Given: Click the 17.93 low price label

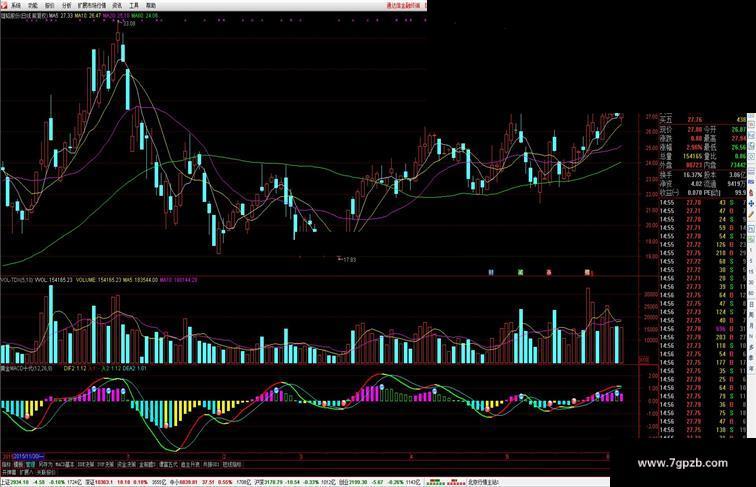Looking at the screenshot, I should point(348,260).
